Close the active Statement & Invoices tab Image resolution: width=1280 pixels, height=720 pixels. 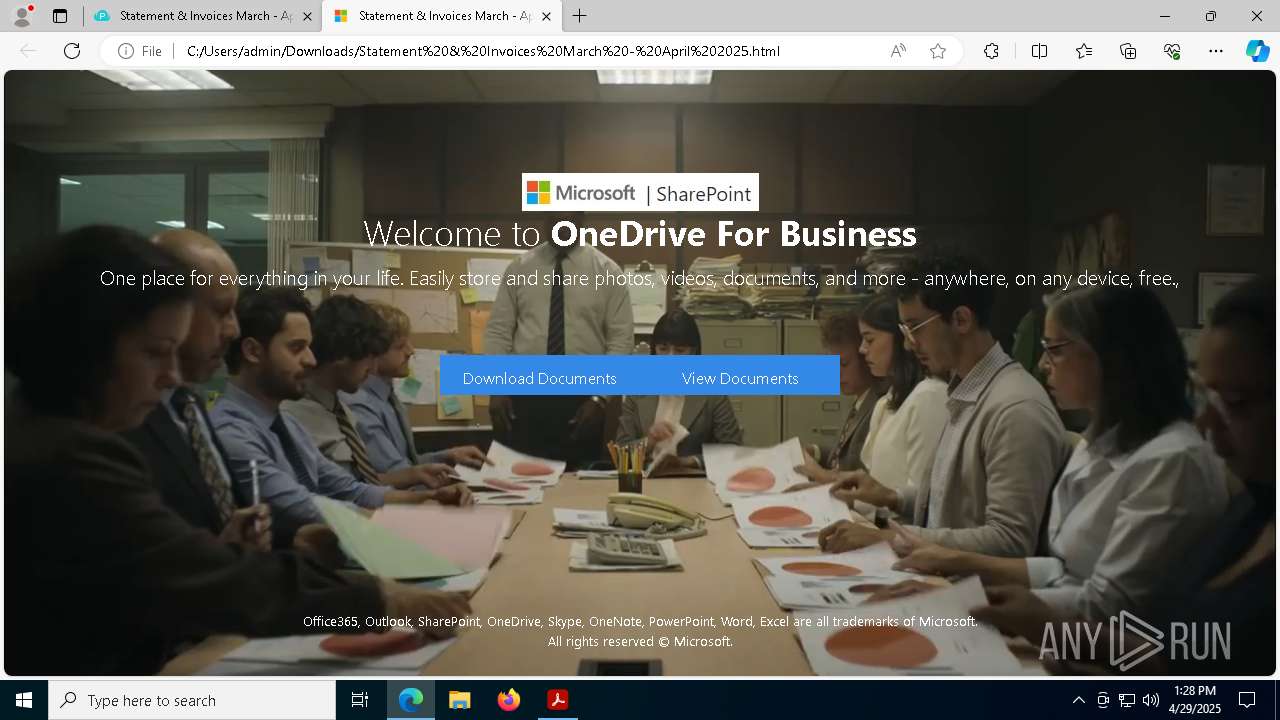[546, 16]
